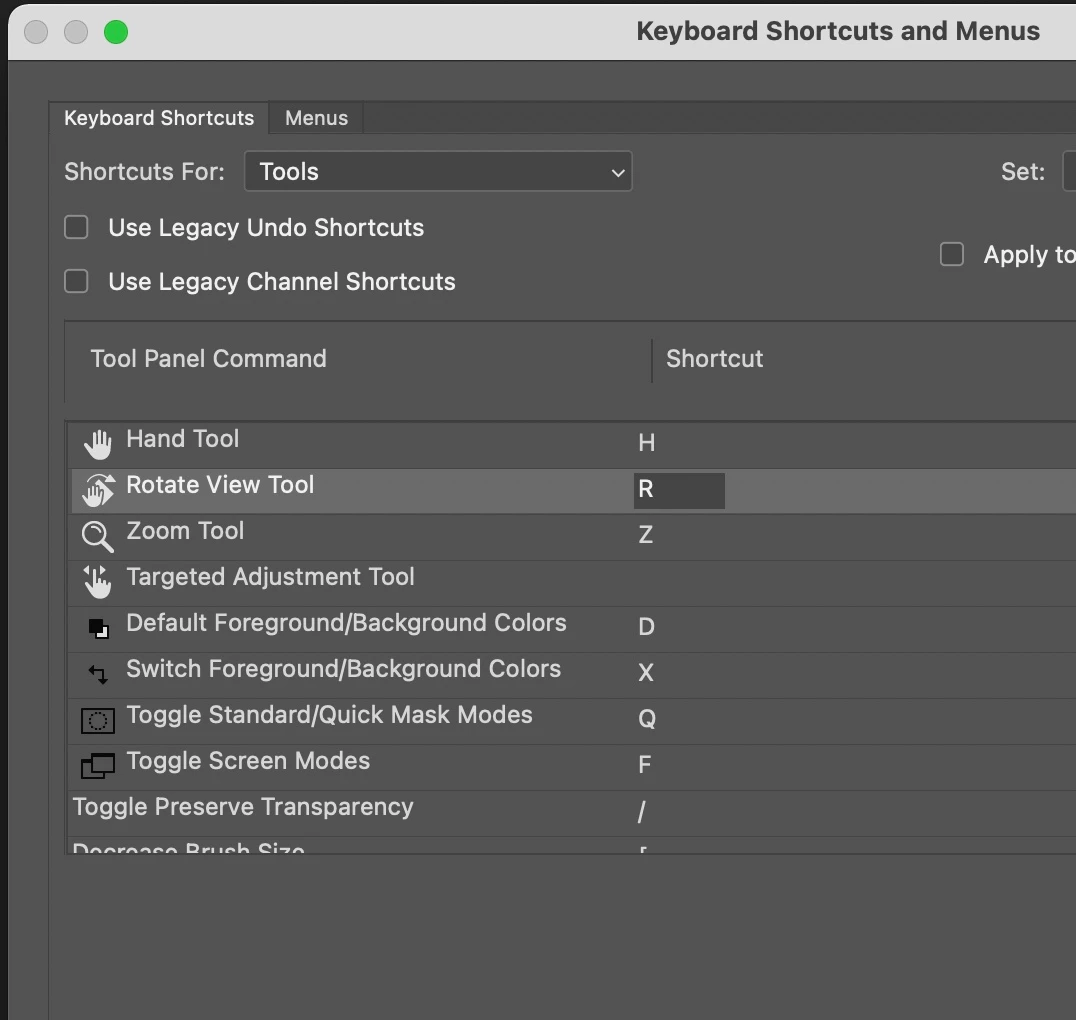Viewport: 1076px width, 1020px height.
Task: Select the Keyboard Shortcuts tab
Action: pos(159,118)
